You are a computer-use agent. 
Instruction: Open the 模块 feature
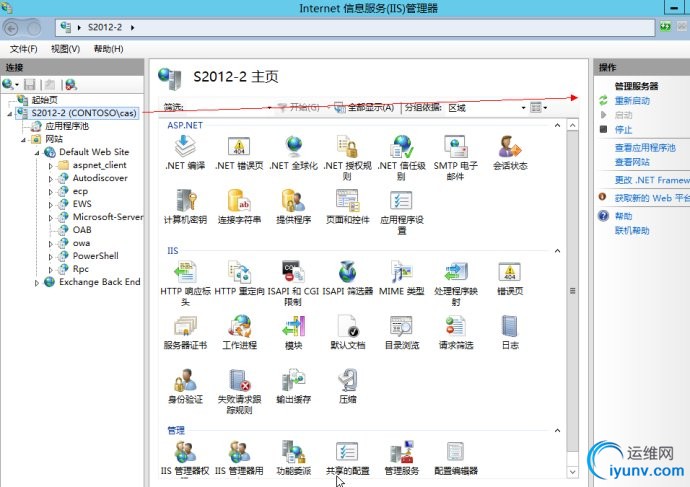[x=294, y=332]
